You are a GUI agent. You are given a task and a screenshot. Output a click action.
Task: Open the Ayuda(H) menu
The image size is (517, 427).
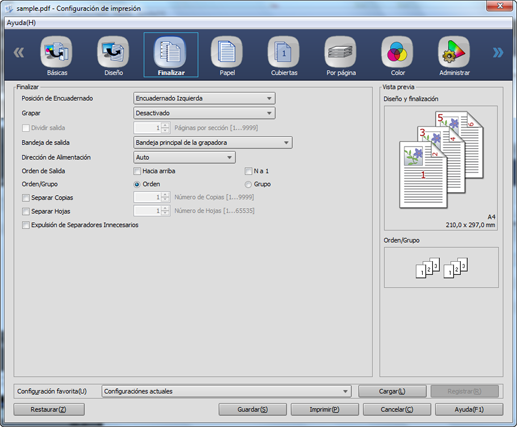click(x=21, y=23)
